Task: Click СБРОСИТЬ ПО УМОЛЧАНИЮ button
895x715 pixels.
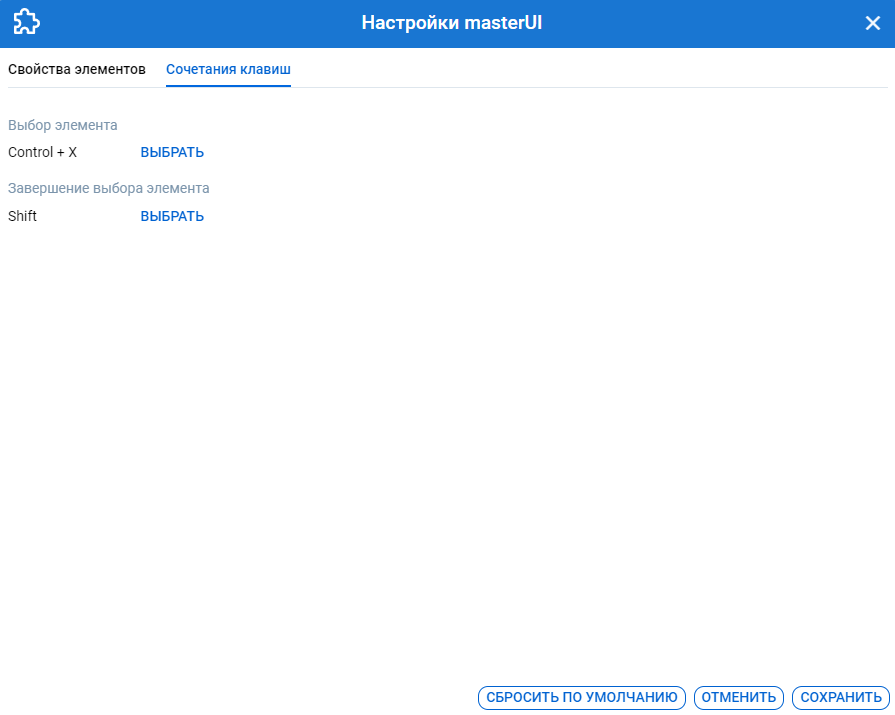Action: coord(582,697)
